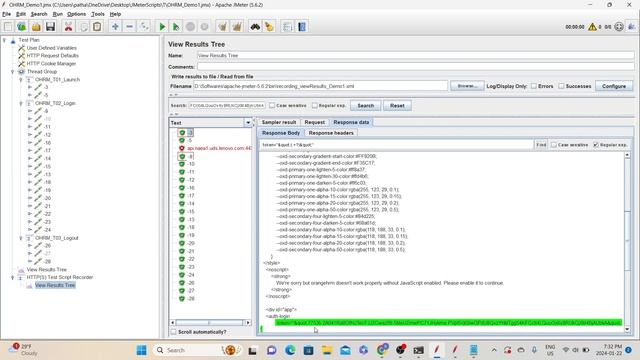640x360 pixels.
Task: Open search with binoculars icon
Action: (x=255, y=27)
